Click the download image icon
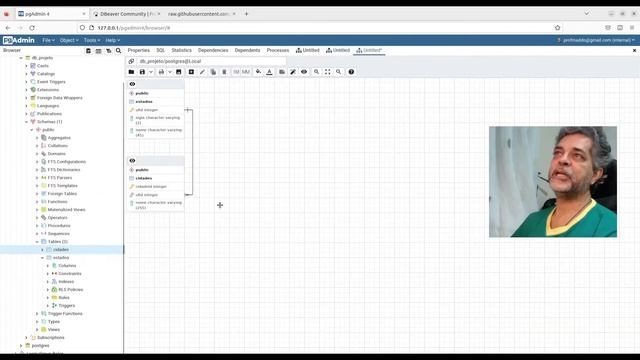This screenshot has width=640, height=360. coord(178,72)
